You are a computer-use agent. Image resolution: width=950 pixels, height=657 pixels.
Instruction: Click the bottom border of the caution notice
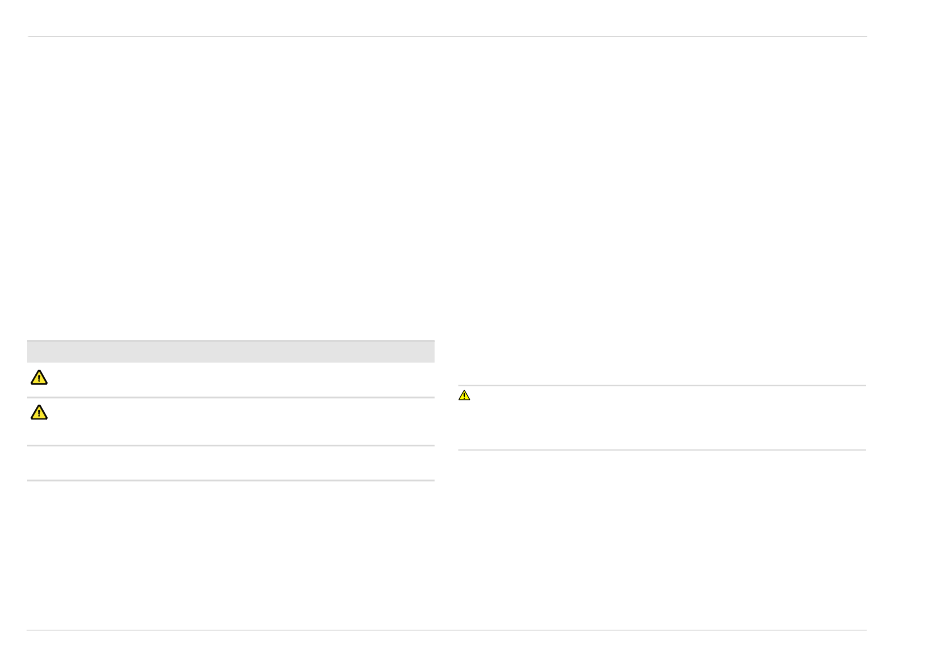662,450
